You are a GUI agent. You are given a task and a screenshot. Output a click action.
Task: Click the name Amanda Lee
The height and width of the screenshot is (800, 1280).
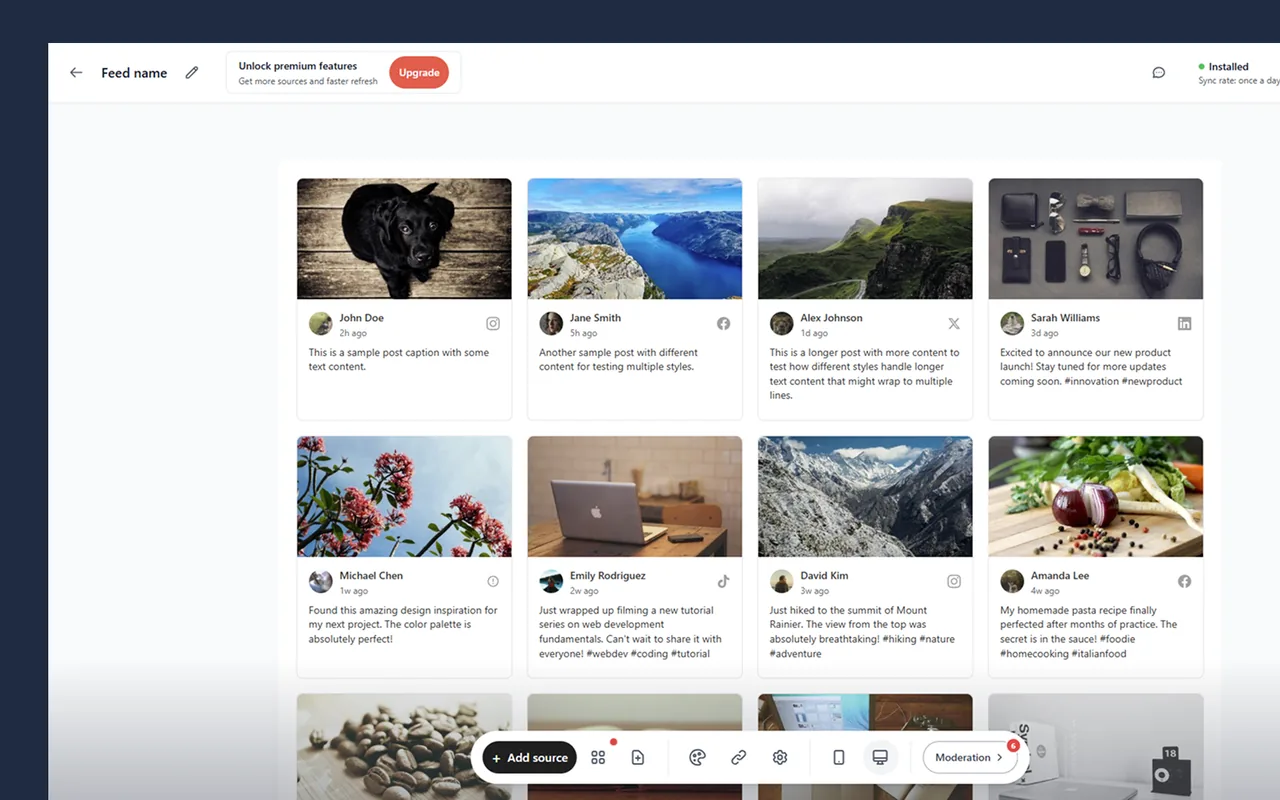pyautogui.click(x=1060, y=576)
